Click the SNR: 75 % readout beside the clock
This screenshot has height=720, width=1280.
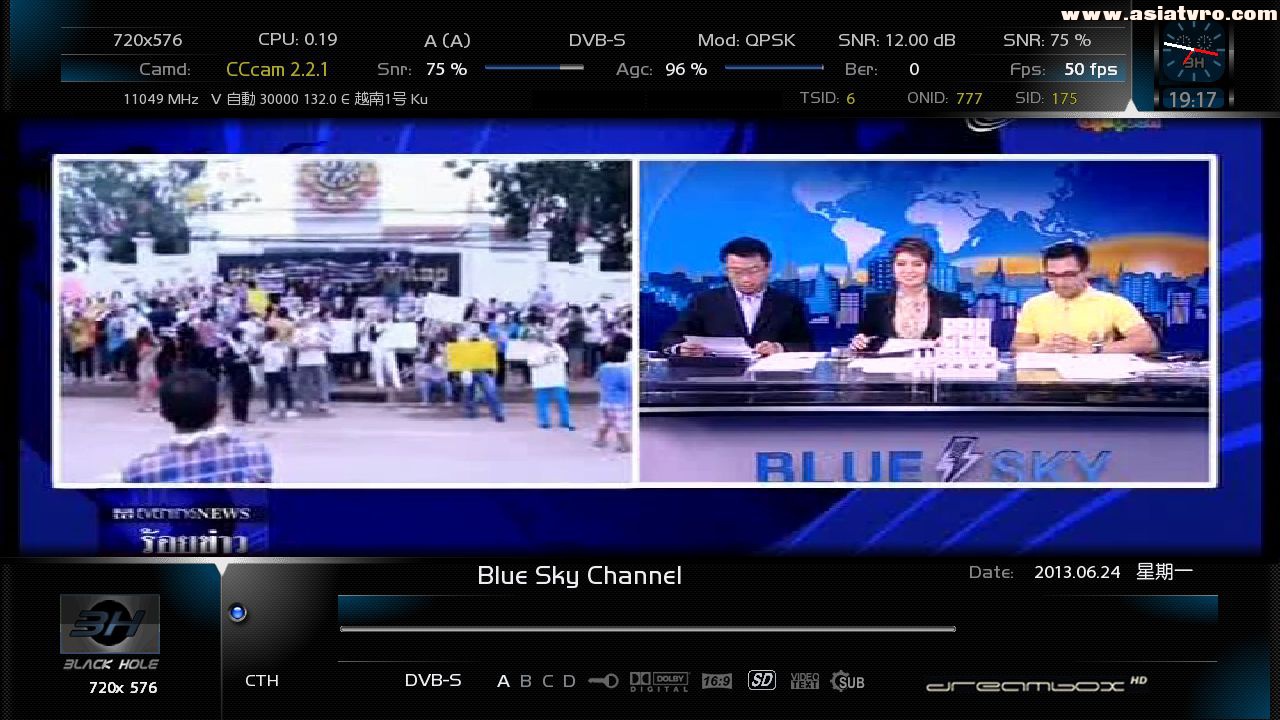[x=1047, y=40]
